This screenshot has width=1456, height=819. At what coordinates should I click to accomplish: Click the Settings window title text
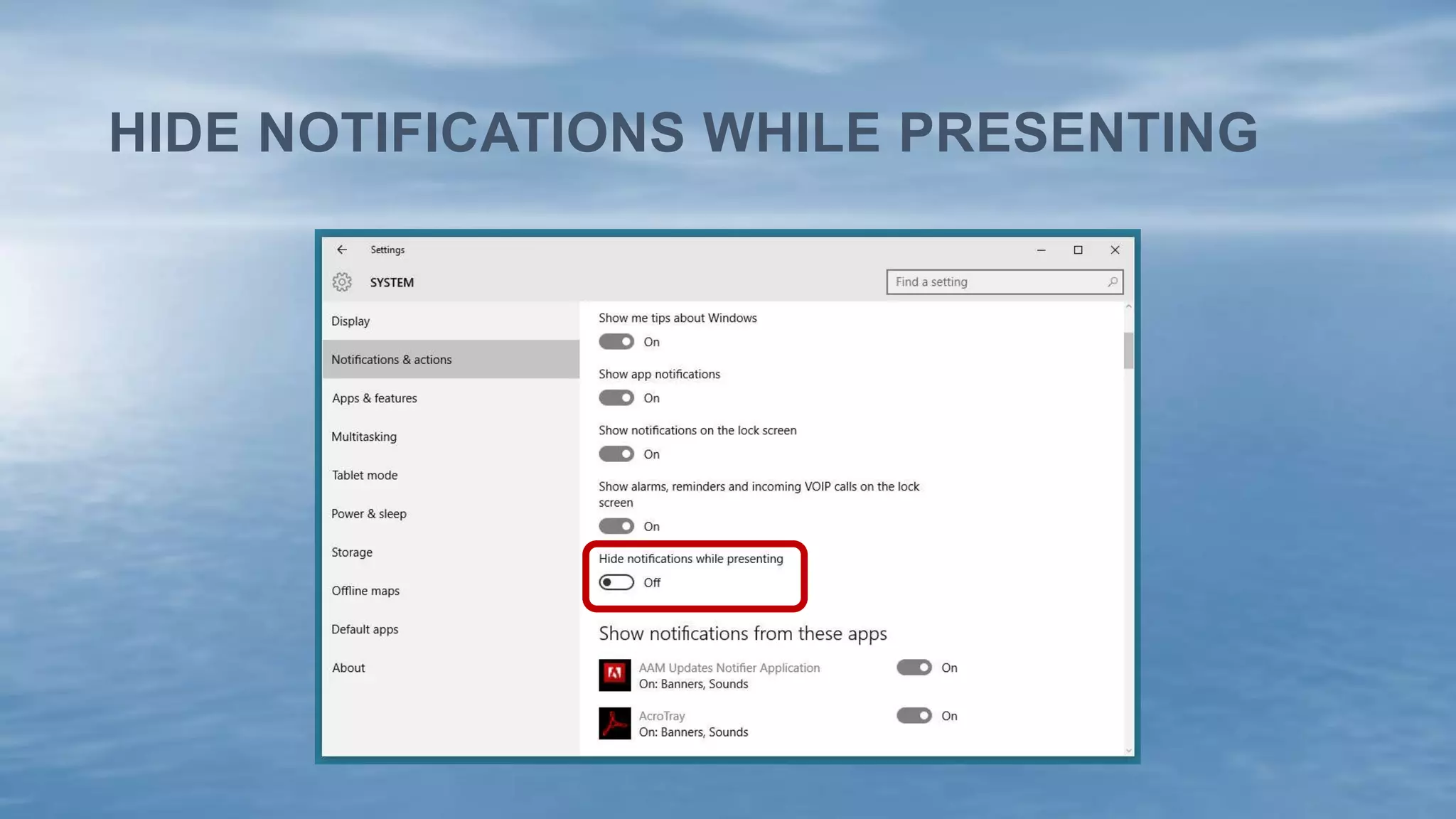pyautogui.click(x=387, y=250)
